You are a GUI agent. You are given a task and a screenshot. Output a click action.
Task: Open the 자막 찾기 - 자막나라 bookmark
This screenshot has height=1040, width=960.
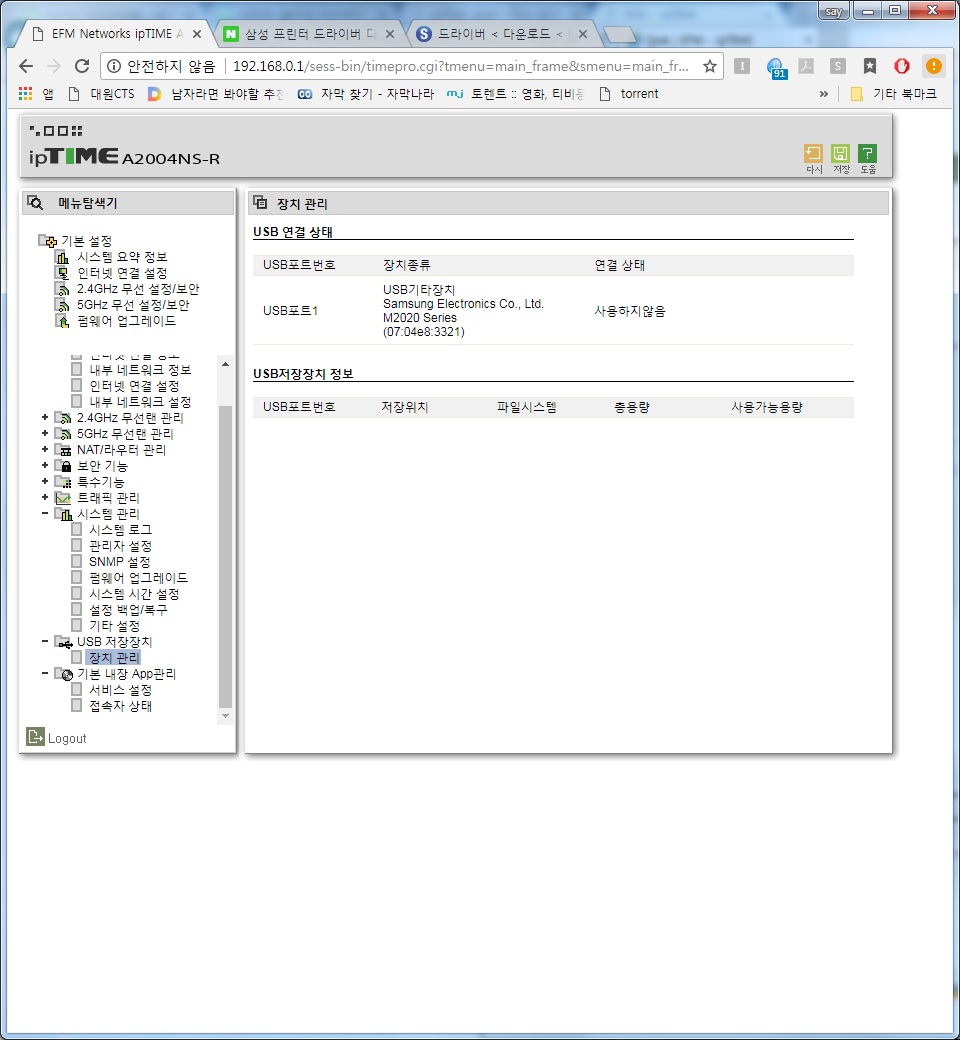pos(366,94)
